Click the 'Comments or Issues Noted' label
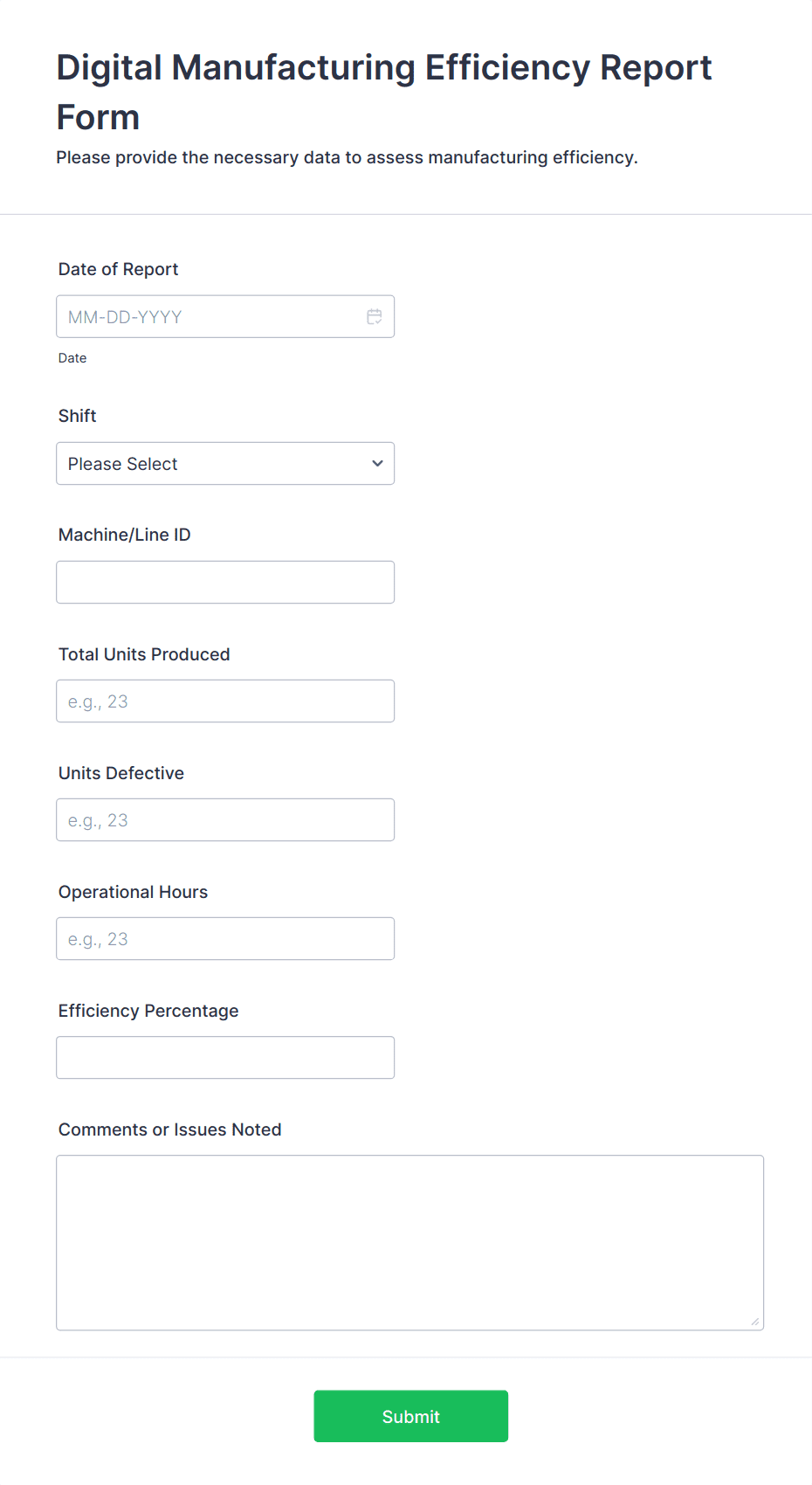This screenshot has height=1485, width=812. [169, 1129]
